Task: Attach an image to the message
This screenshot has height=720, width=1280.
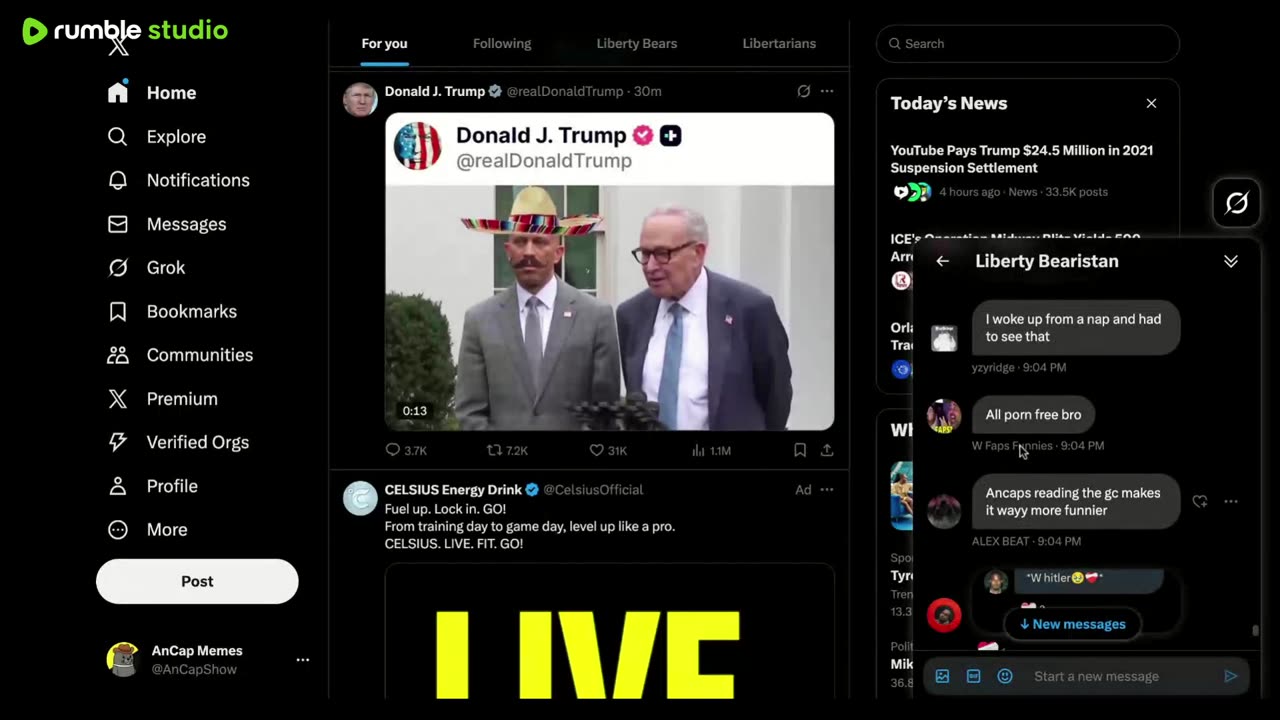Action: coord(942,676)
